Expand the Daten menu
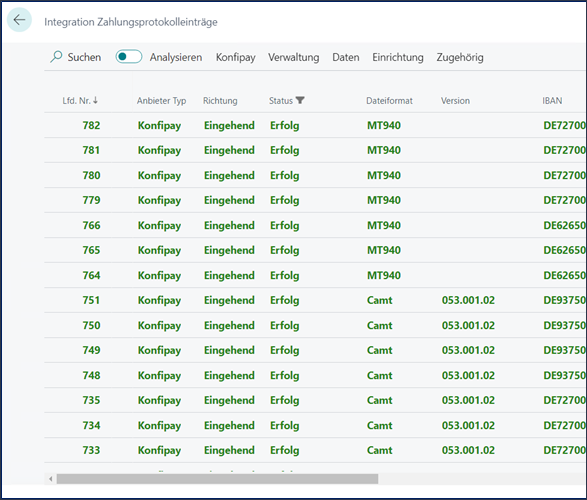Screen dimensions: 587x500 [346, 57]
